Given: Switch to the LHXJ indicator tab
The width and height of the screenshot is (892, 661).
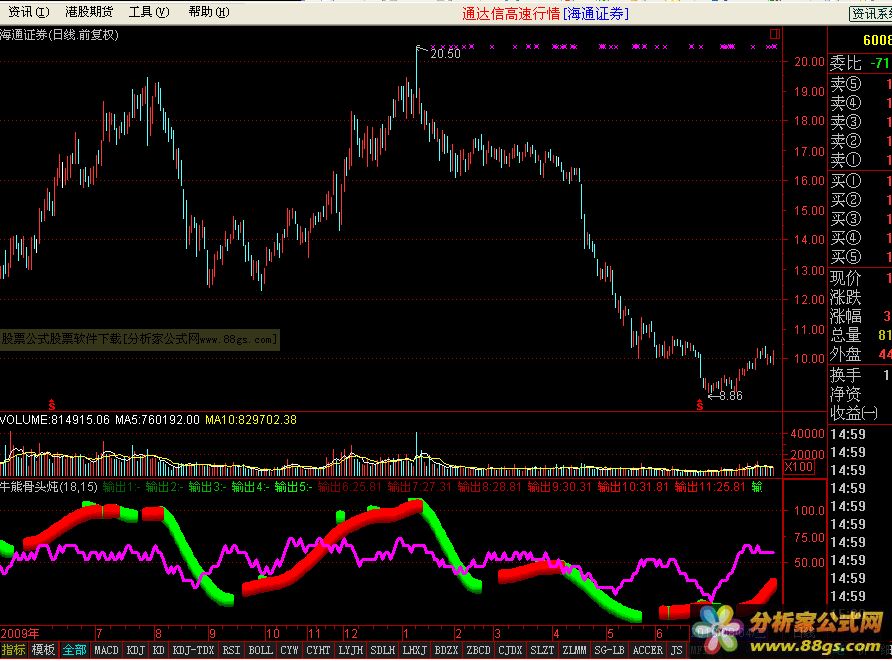Looking at the screenshot, I should (414, 650).
